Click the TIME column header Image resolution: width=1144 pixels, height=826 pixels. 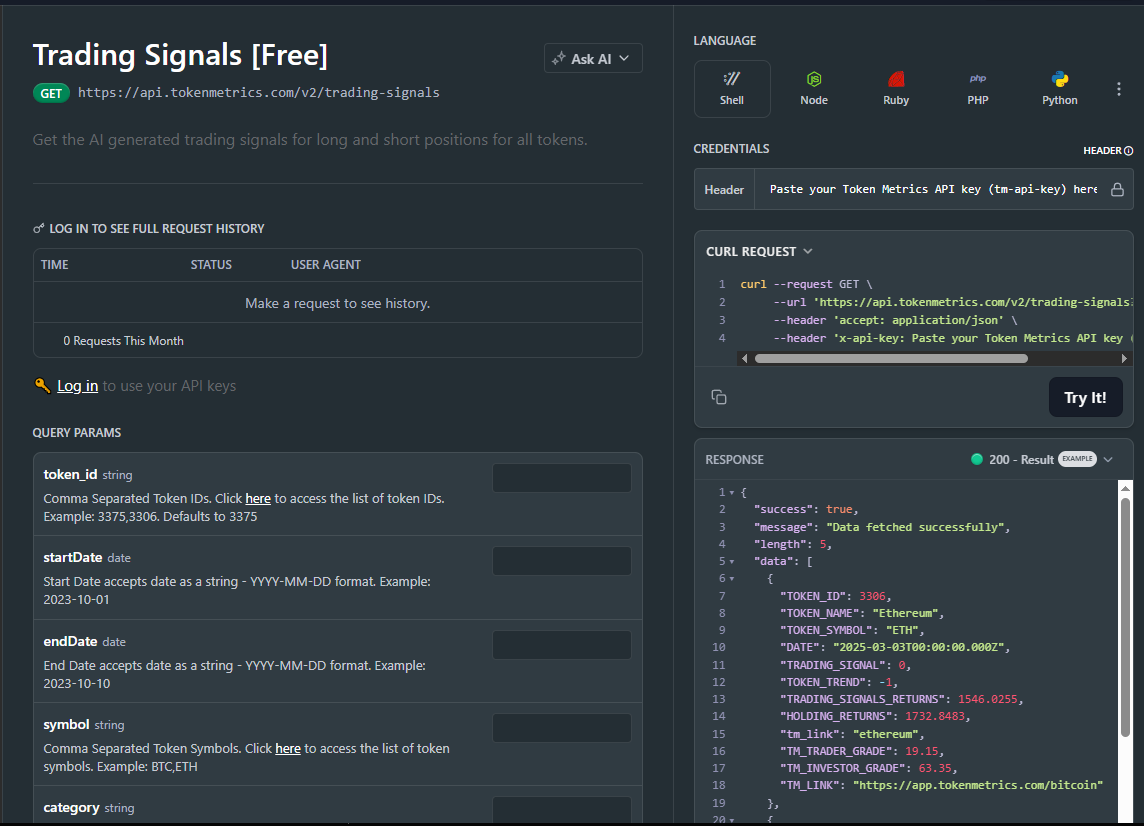coord(55,265)
